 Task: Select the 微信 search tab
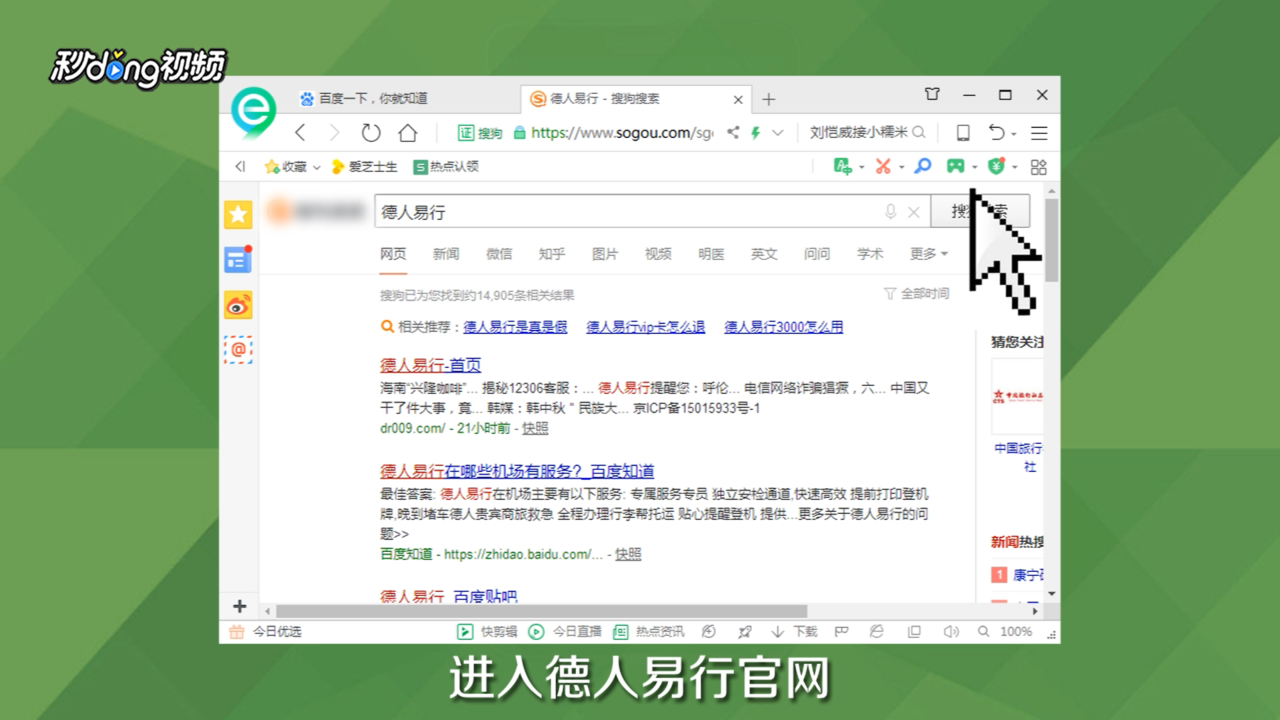(x=499, y=254)
